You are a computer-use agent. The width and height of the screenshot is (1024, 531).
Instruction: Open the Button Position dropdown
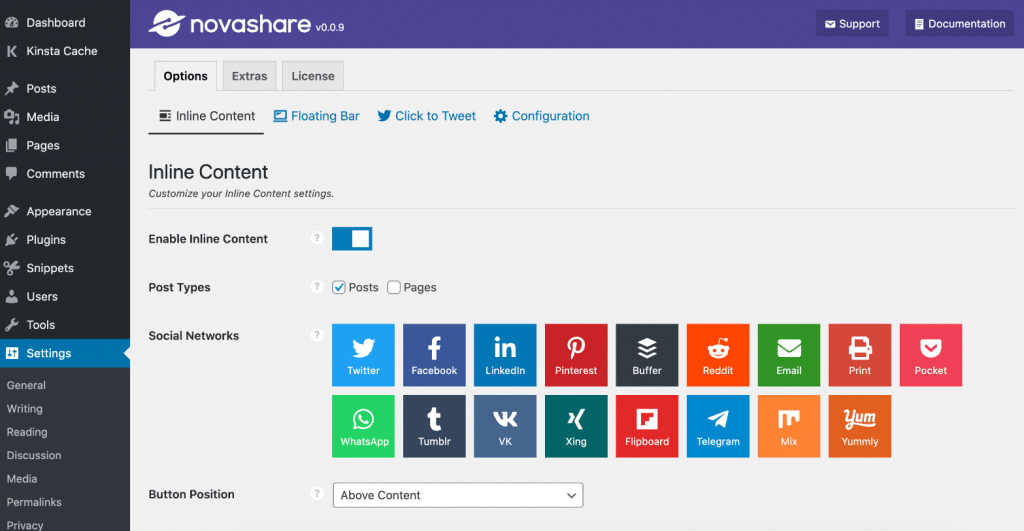pos(458,495)
